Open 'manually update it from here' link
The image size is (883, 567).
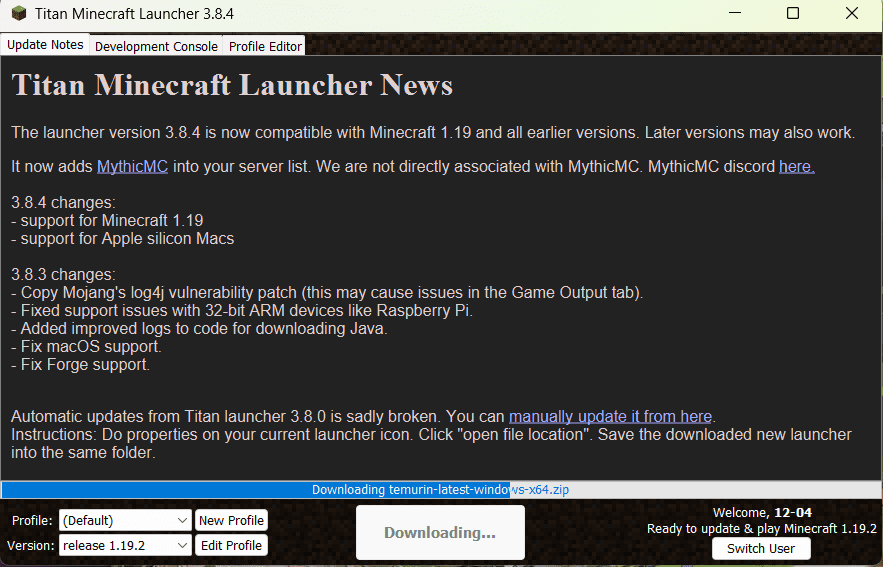(610, 417)
